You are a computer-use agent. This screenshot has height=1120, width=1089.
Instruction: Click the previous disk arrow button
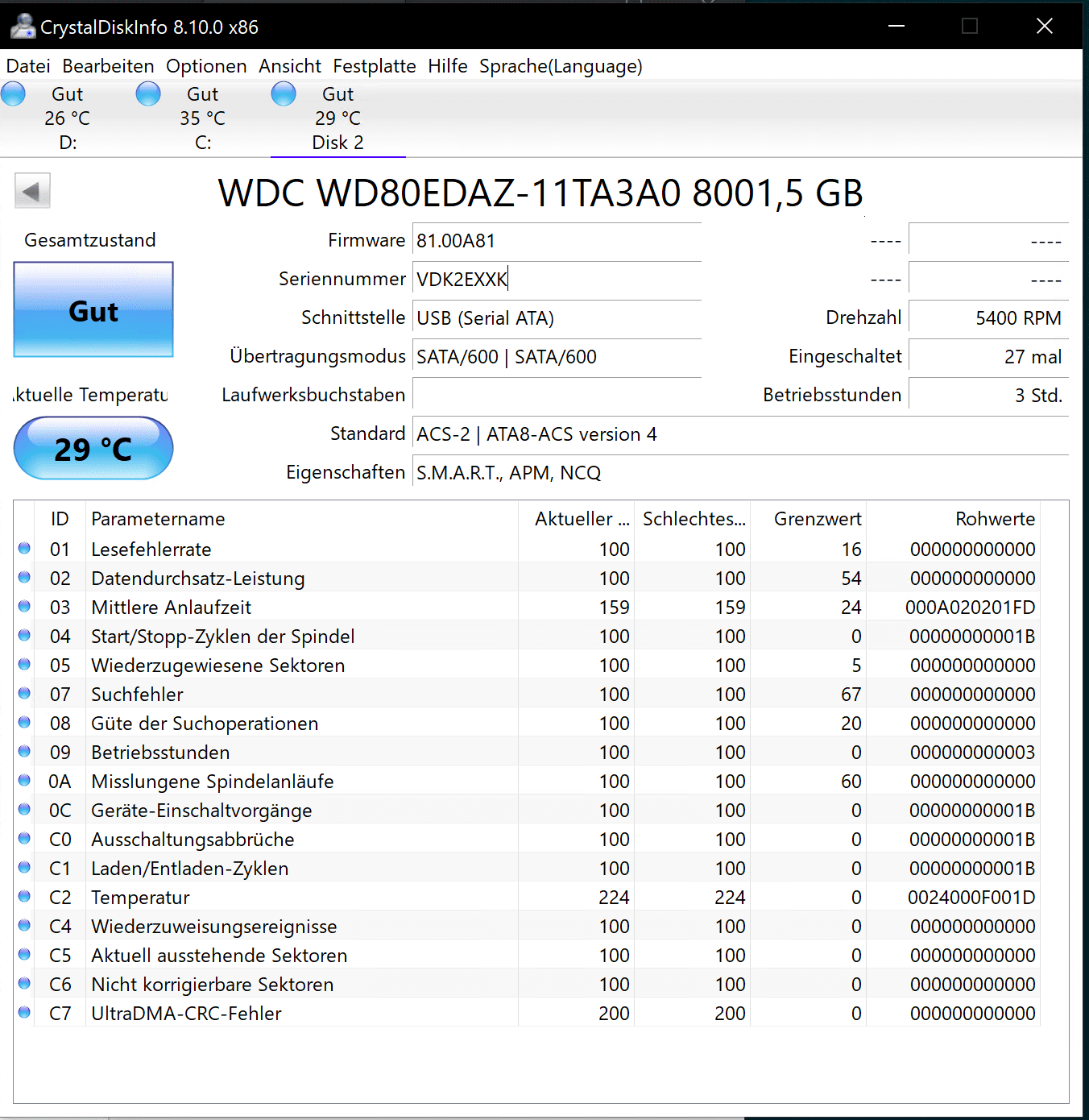coord(32,192)
